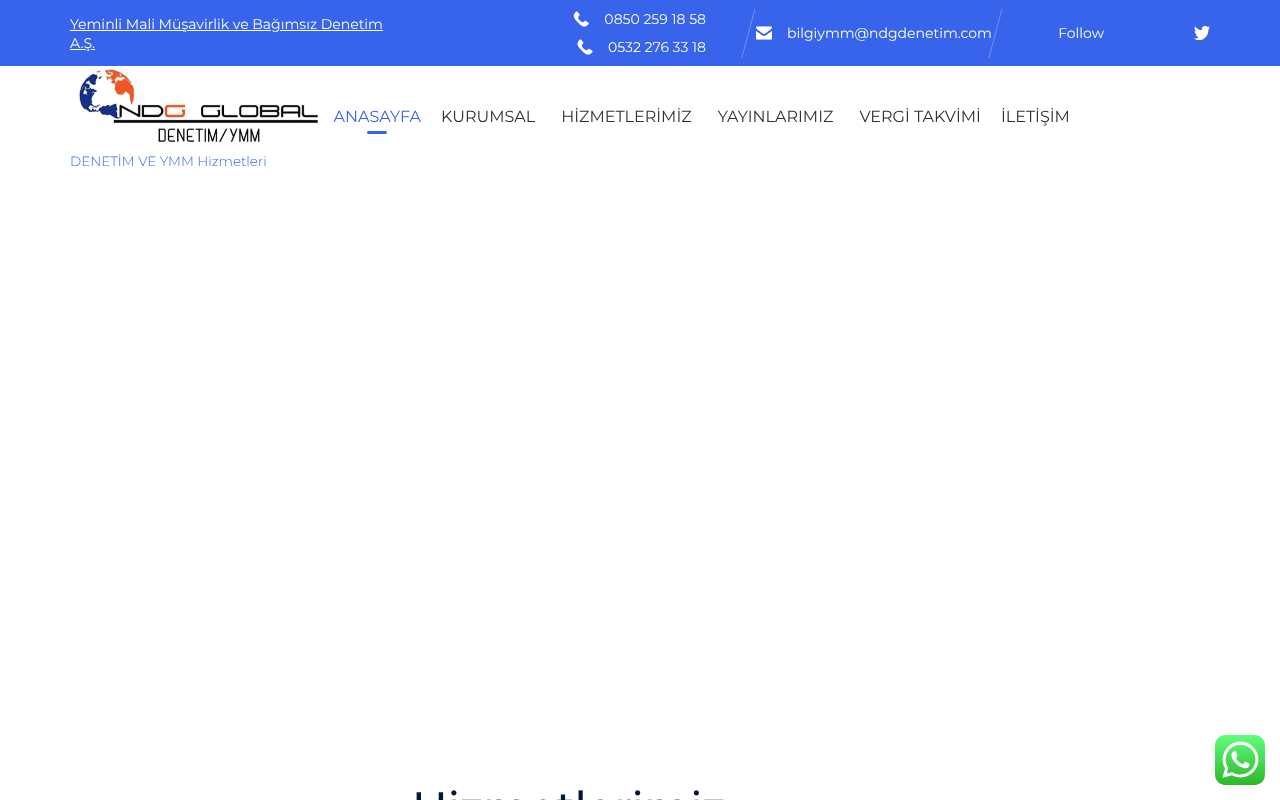Click the Follow text

coord(1081,33)
